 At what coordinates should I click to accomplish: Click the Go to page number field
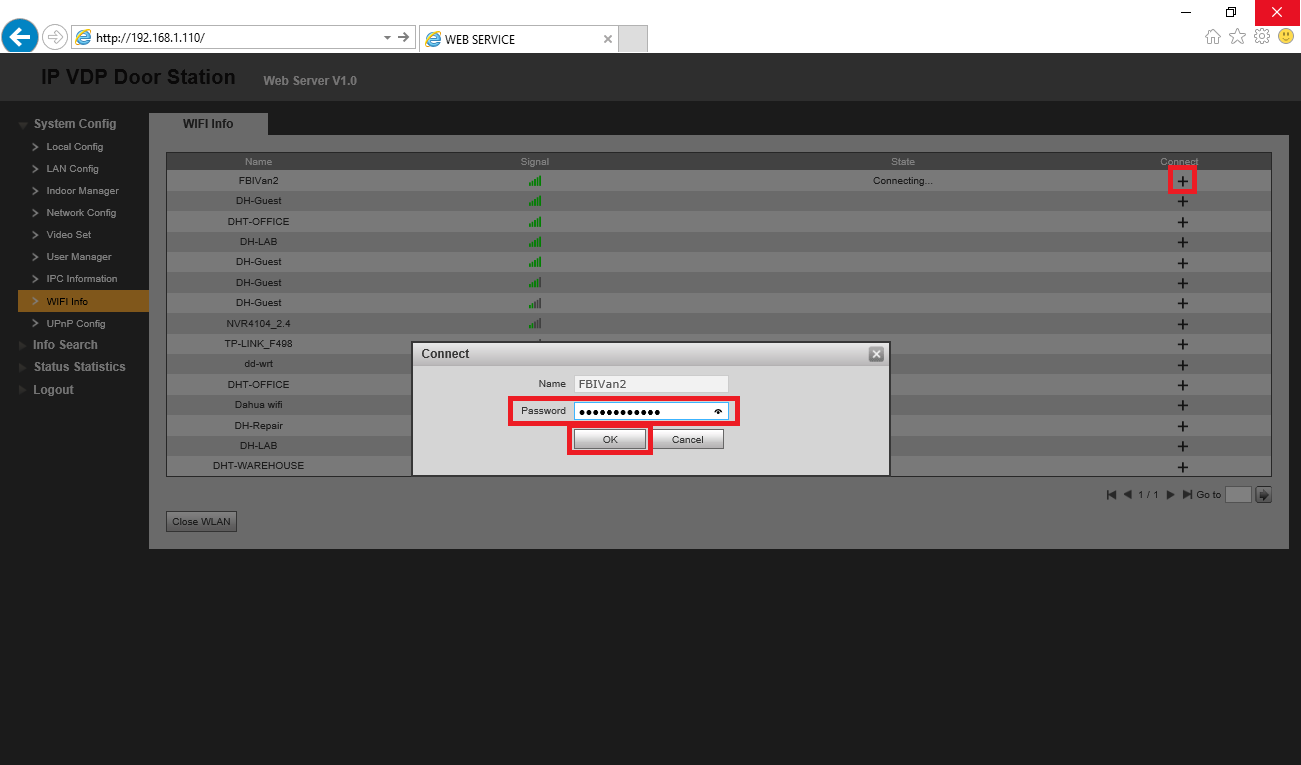point(1238,495)
